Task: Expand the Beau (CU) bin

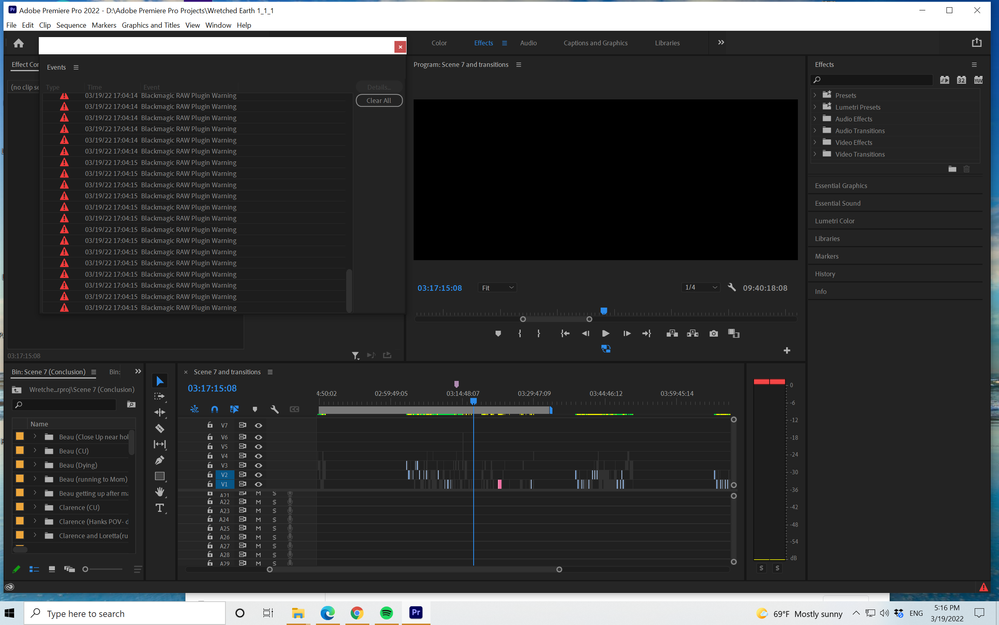Action: 35,450
